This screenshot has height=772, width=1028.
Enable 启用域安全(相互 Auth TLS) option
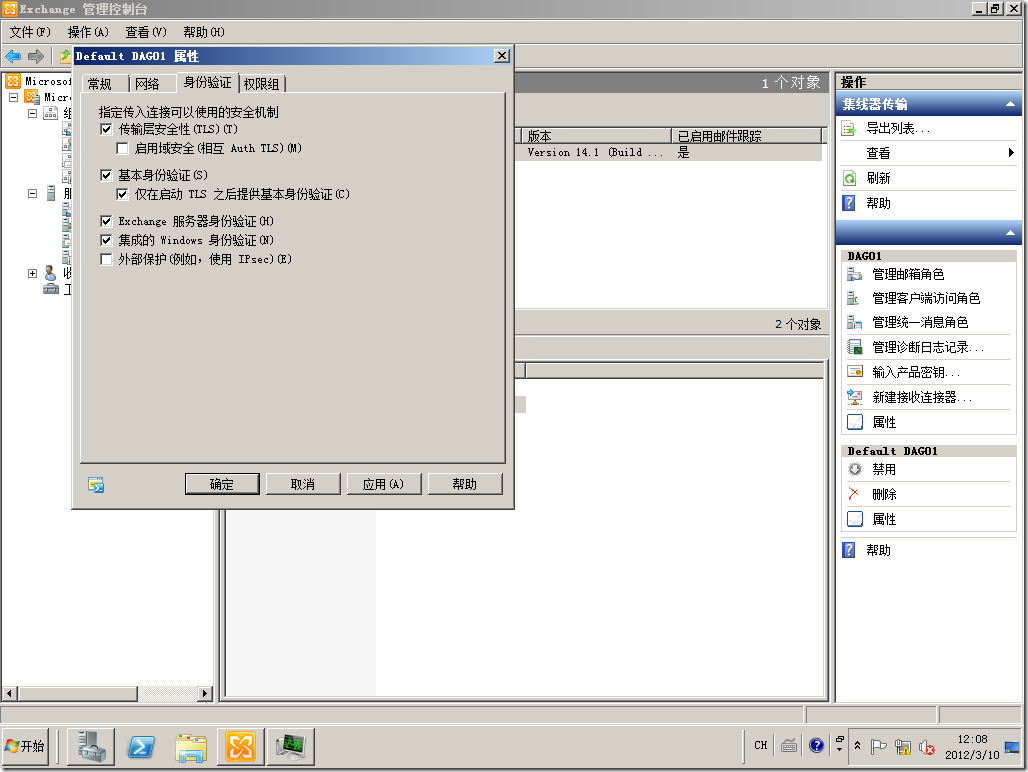[x=121, y=147]
